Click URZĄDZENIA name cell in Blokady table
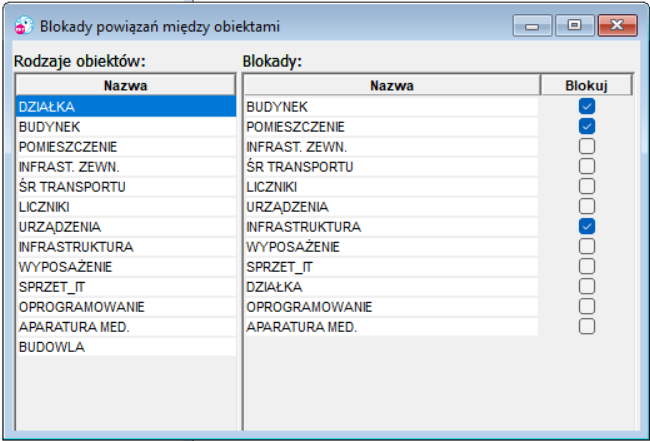Screen dimensions: 650x441 tap(391, 206)
